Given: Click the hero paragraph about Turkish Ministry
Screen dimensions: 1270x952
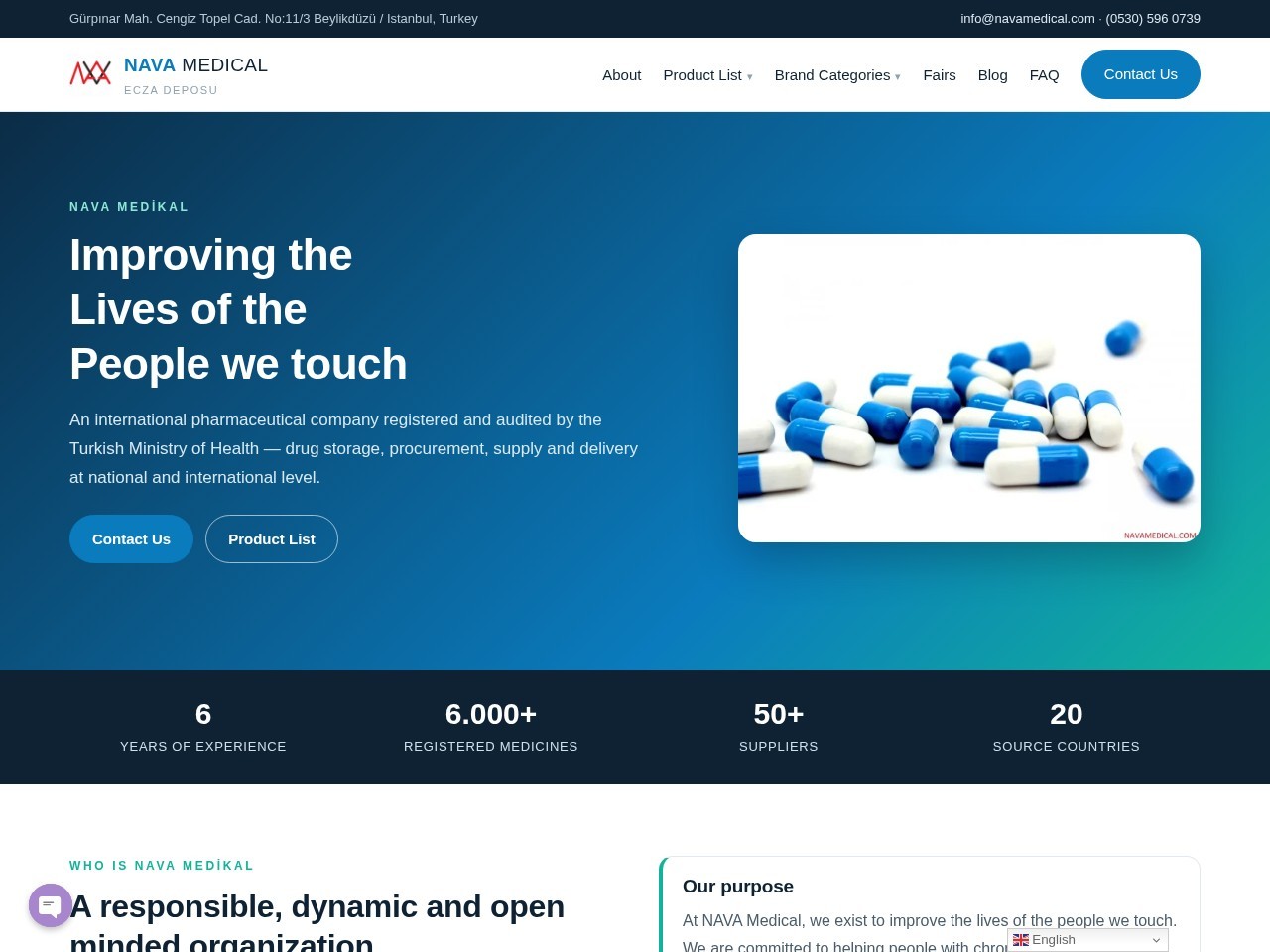Looking at the screenshot, I should (354, 448).
